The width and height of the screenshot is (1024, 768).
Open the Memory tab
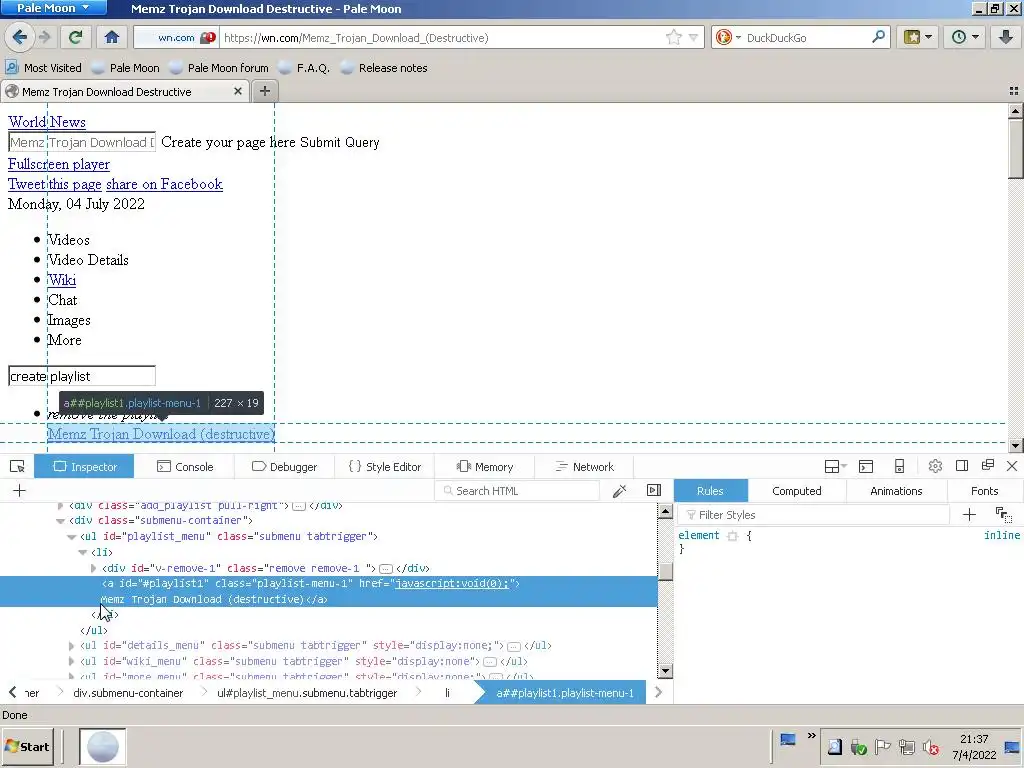click(485, 466)
